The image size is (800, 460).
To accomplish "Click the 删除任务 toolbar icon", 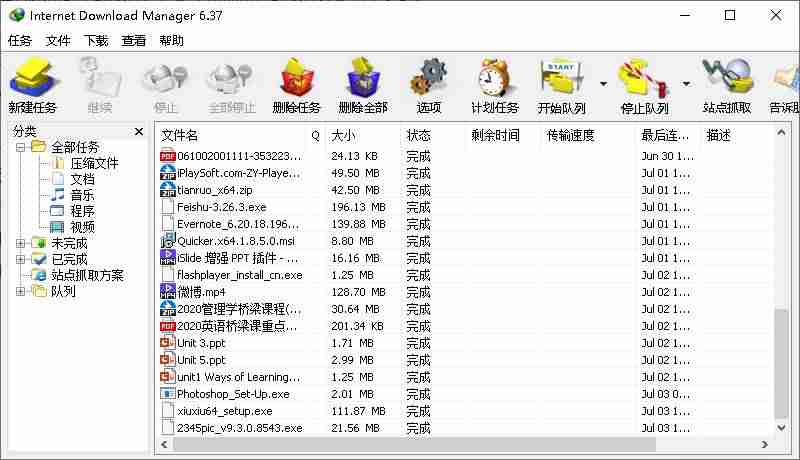I will click(x=296, y=78).
